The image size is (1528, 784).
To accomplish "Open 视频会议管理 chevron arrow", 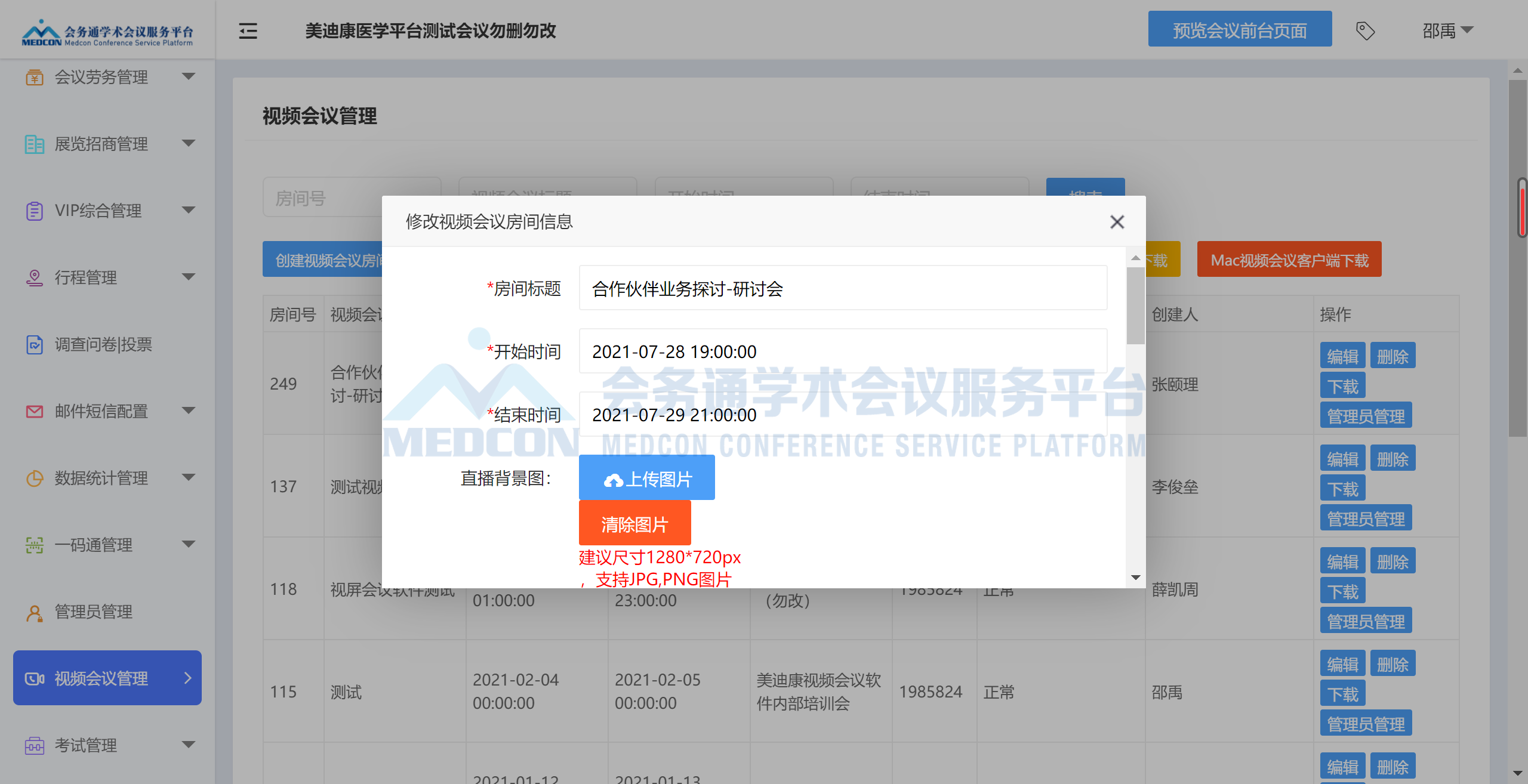I will (x=188, y=678).
